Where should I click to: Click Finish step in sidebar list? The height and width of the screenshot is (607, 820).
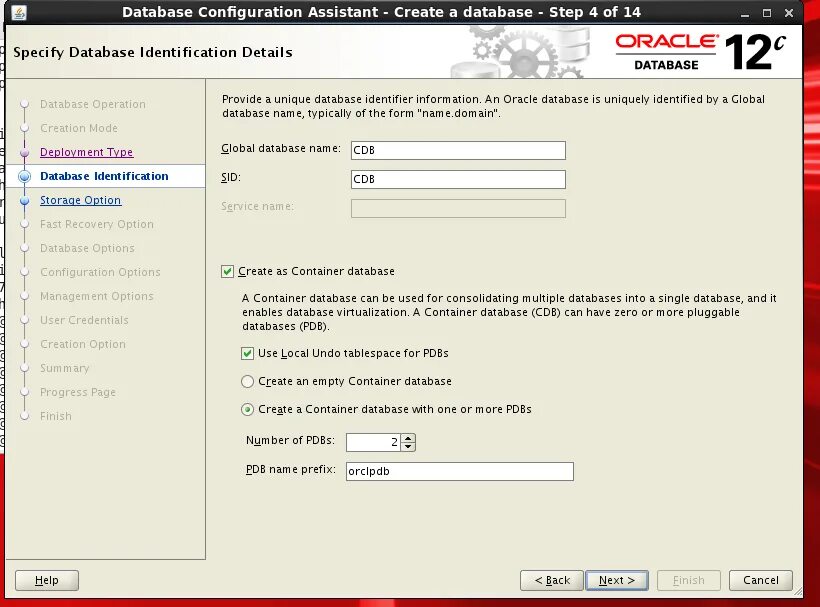[x=55, y=417]
